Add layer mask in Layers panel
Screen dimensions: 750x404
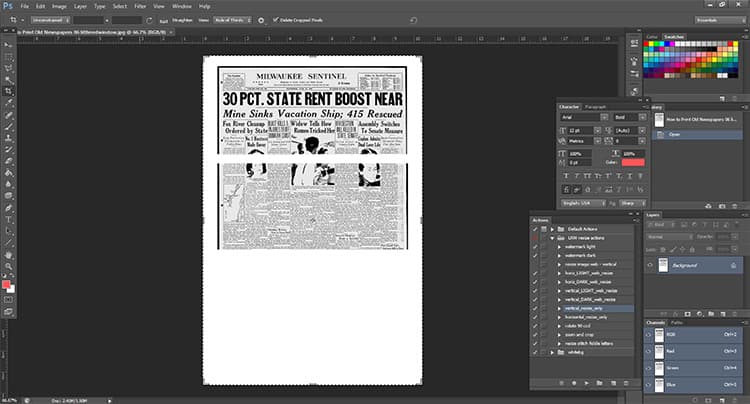pos(687,314)
